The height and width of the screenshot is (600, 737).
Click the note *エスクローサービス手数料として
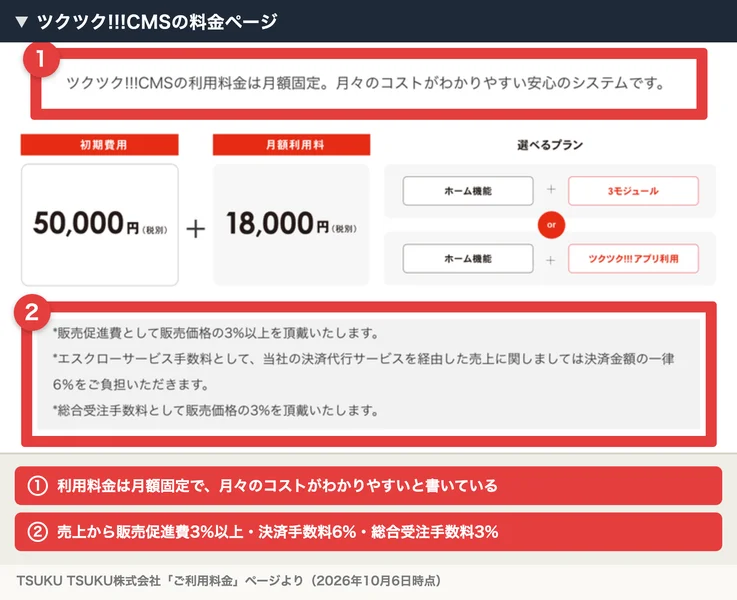363,359
